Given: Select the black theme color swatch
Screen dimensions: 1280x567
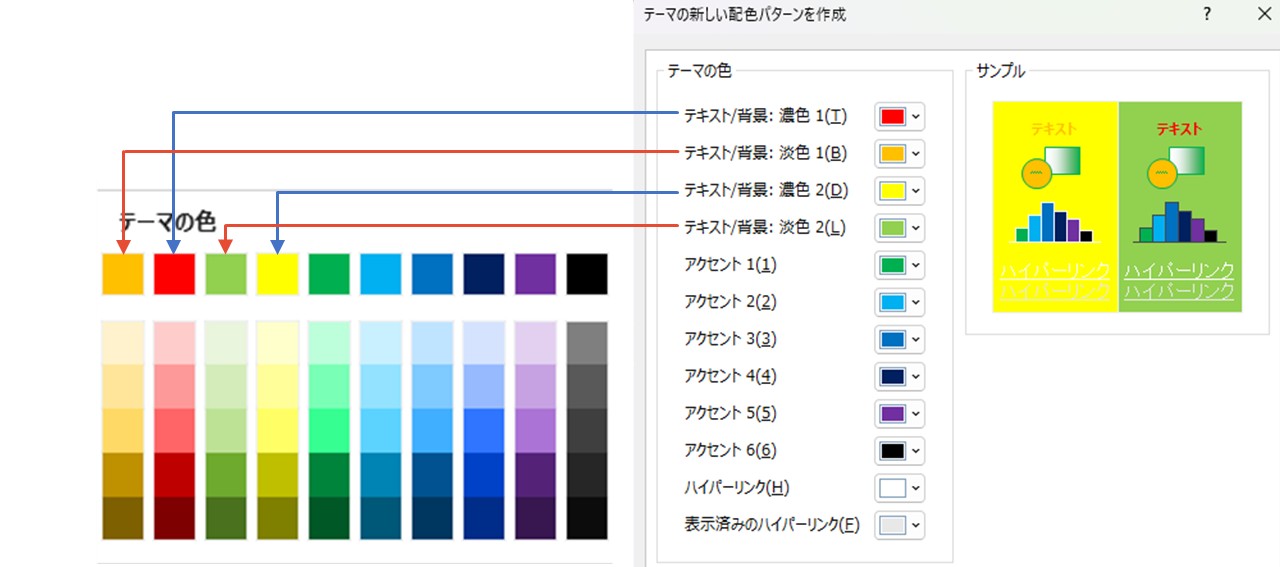Looking at the screenshot, I should pyautogui.click(x=587, y=274).
